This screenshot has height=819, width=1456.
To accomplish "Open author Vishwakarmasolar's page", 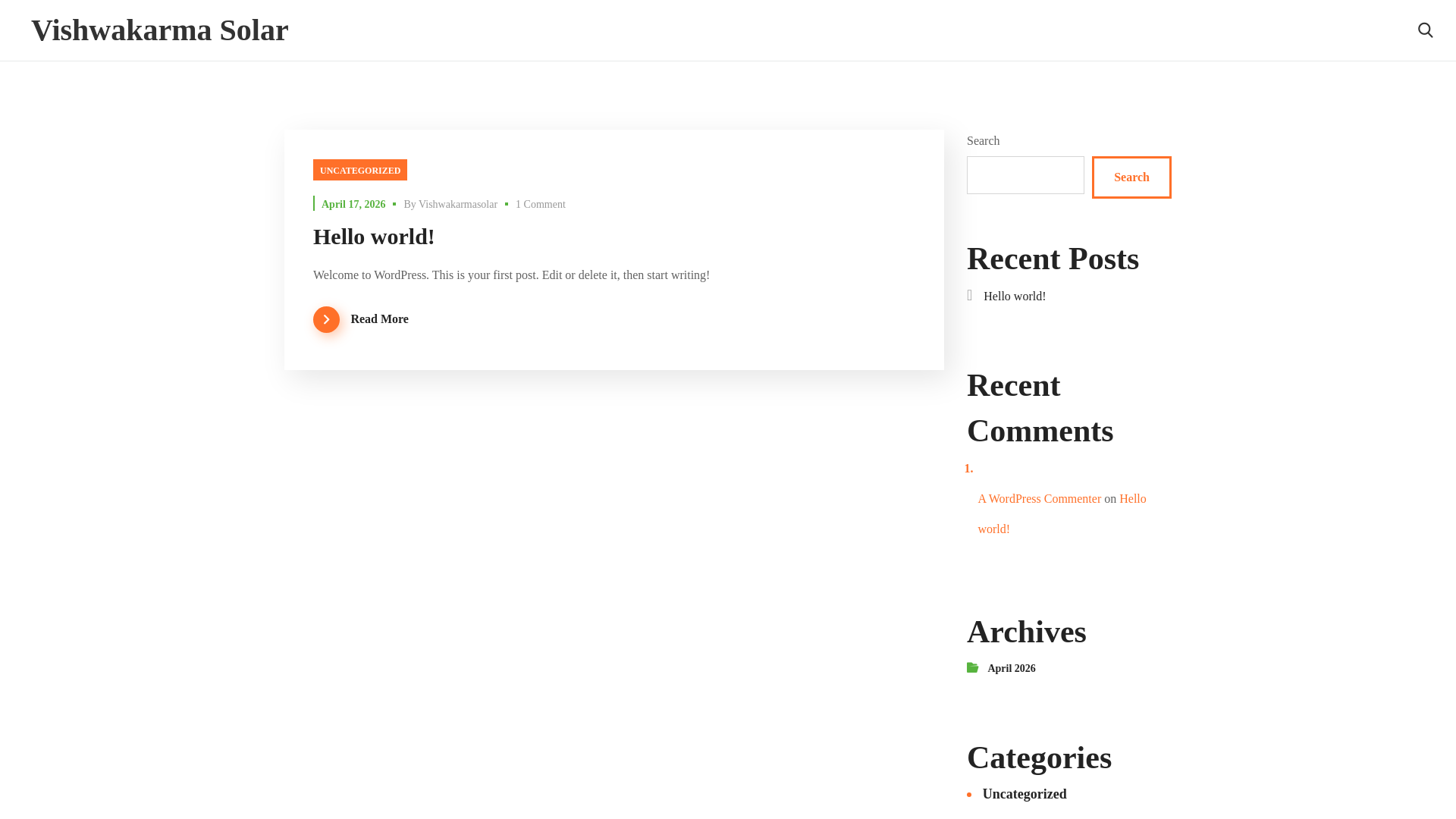I will [458, 204].
